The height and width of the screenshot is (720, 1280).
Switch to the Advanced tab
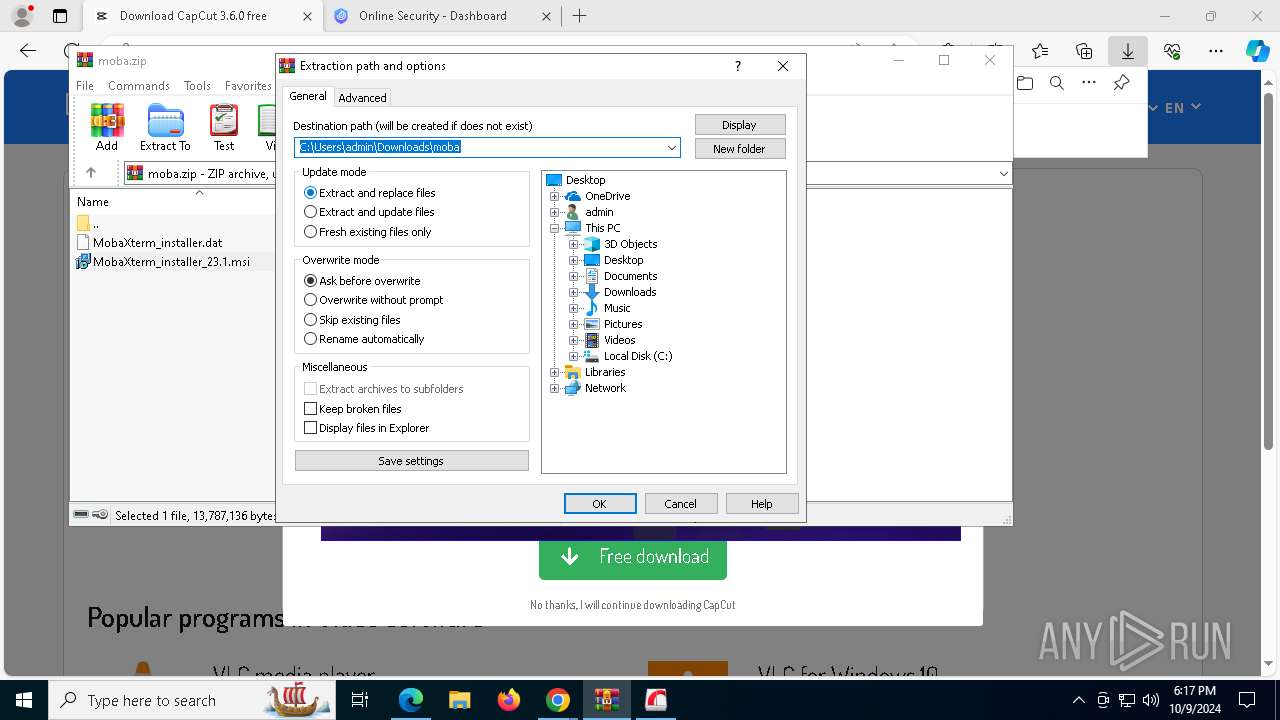click(362, 98)
